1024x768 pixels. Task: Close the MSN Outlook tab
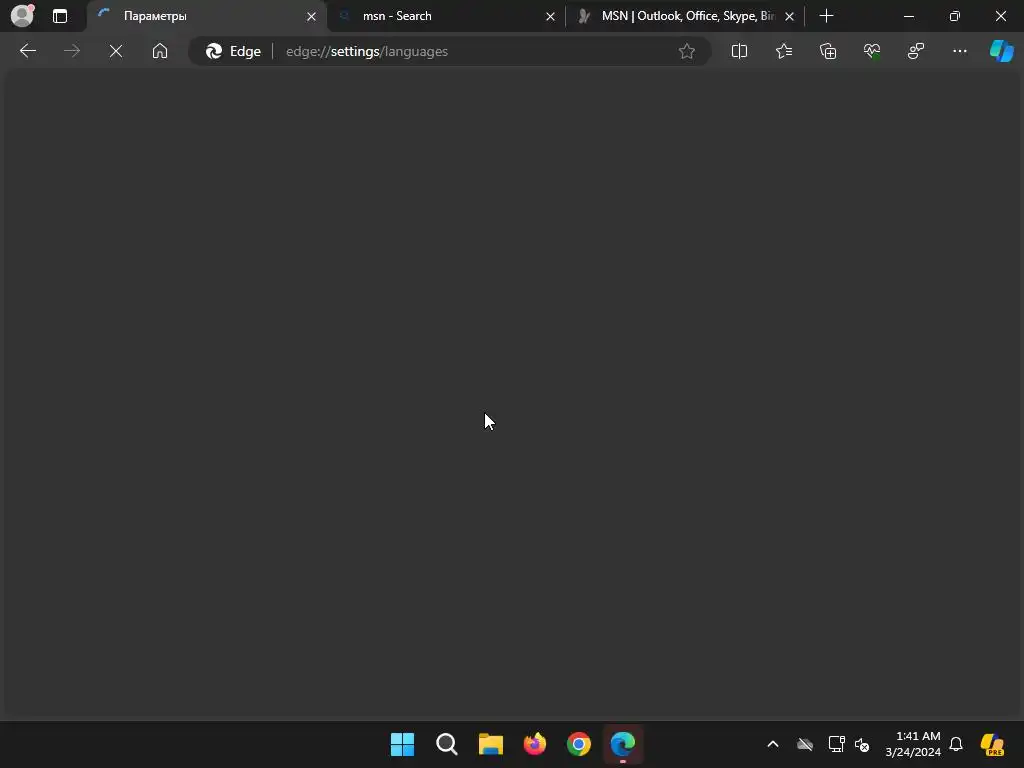coord(790,16)
